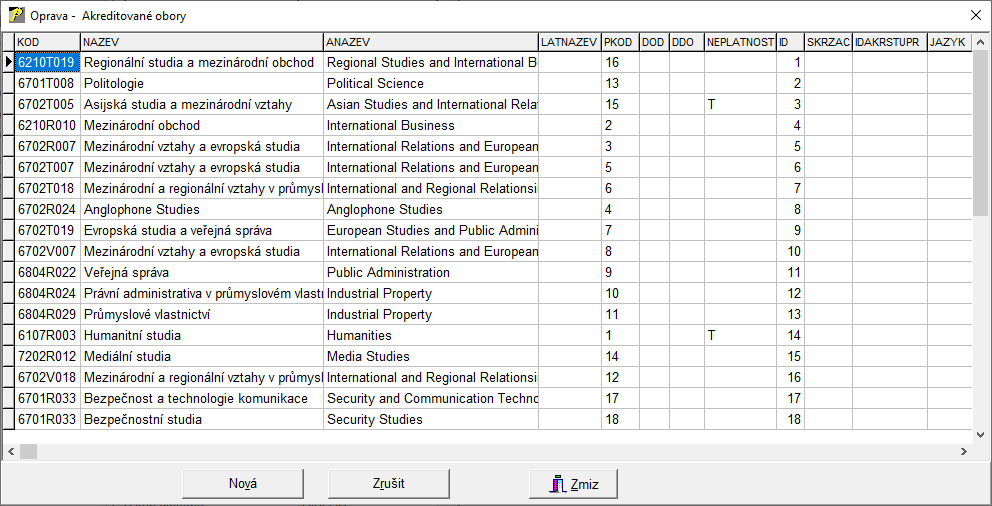Click the NEPLATNOST column header
The width and height of the screenshot is (992, 506).
click(x=739, y=42)
